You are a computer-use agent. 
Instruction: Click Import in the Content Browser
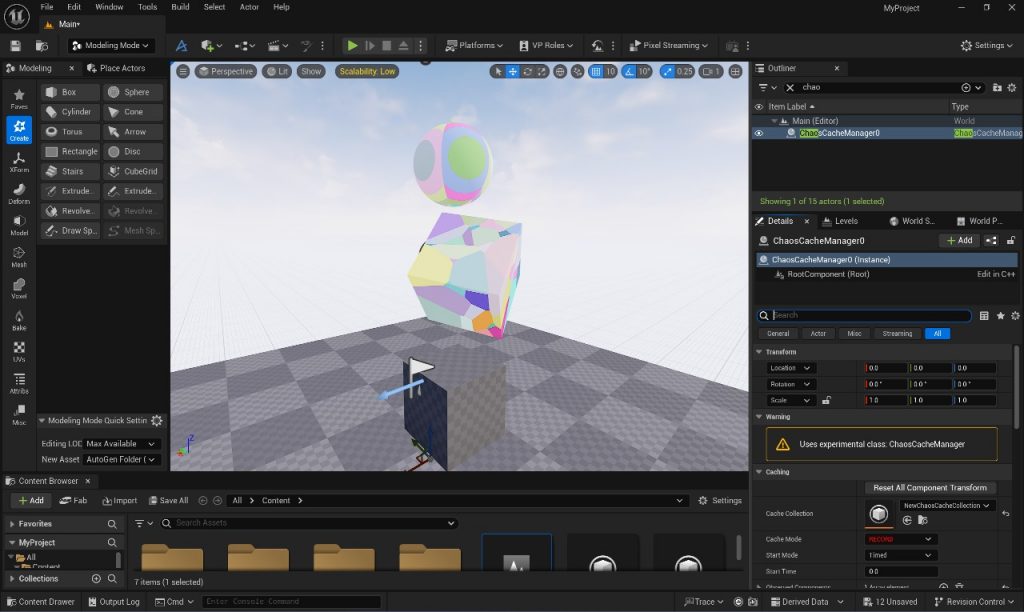click(120, 501)
